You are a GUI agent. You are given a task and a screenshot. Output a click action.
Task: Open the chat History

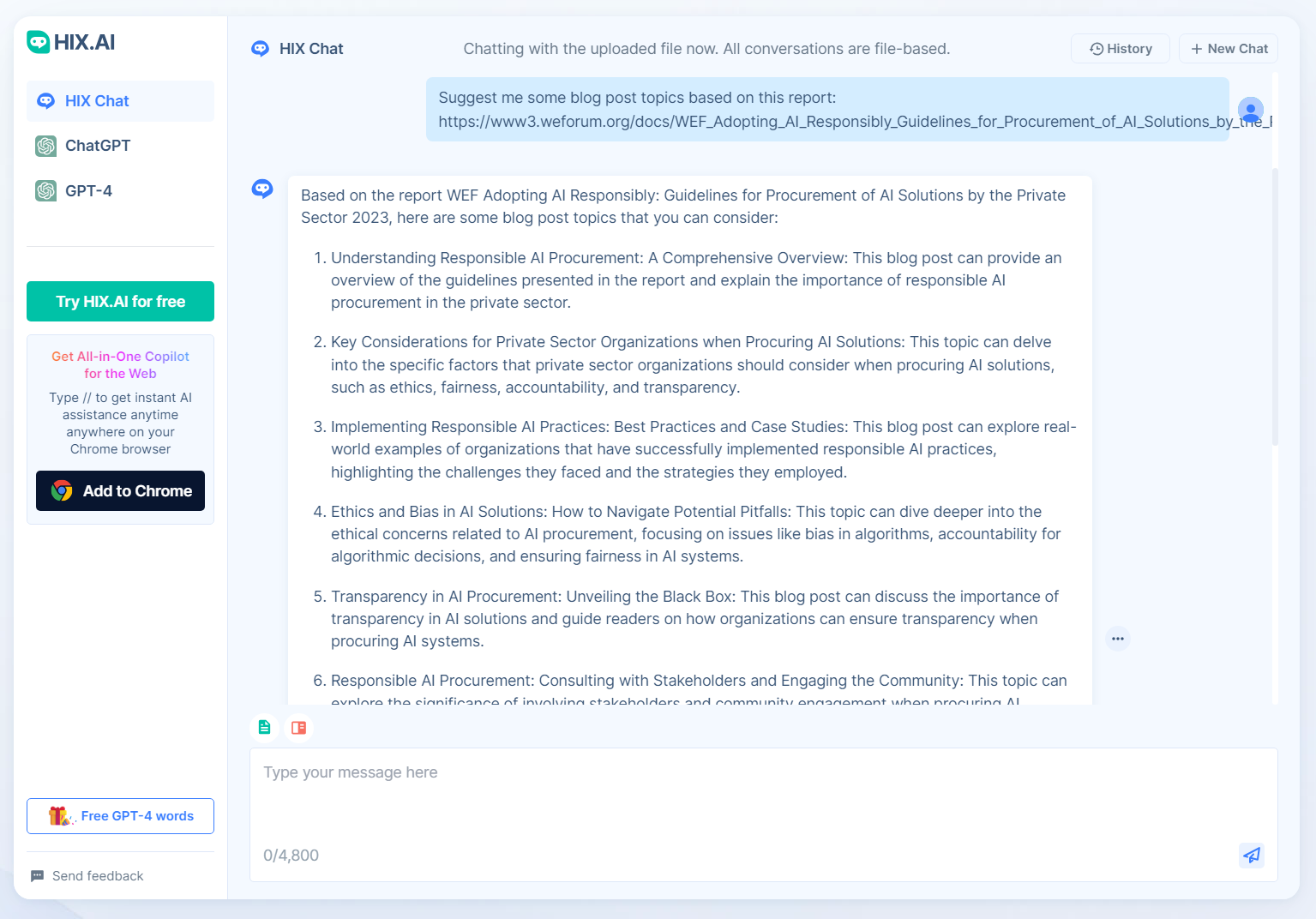(1120, 49)
